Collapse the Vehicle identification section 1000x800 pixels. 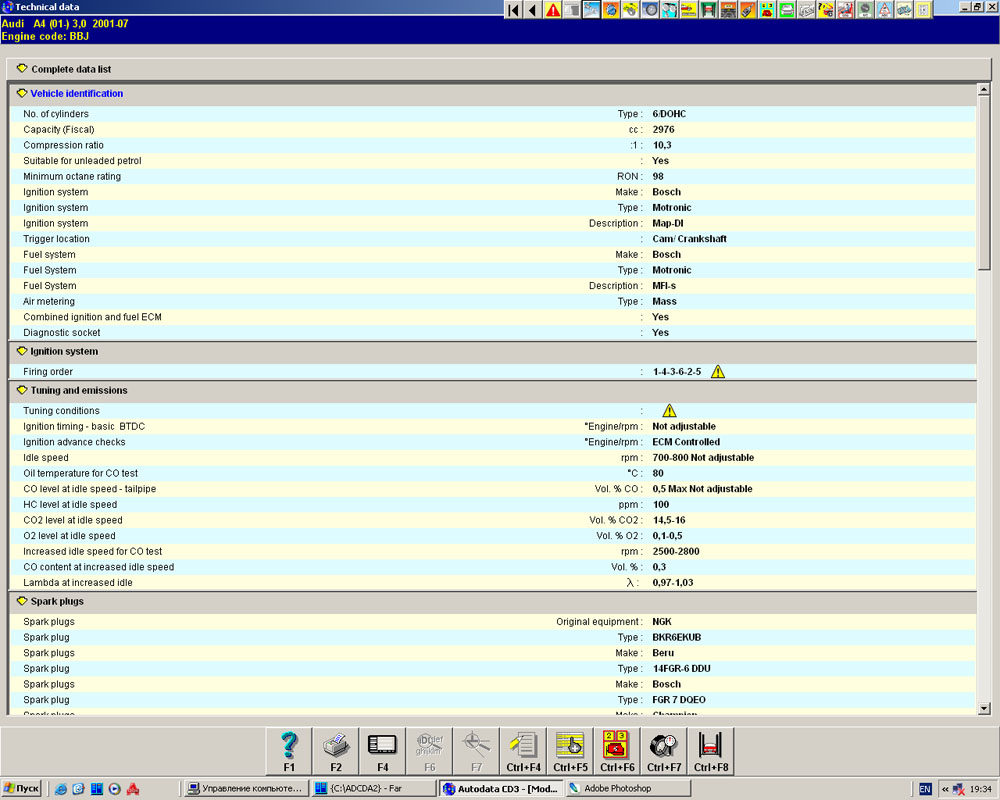pyautogui.click(x=22, y=93)
